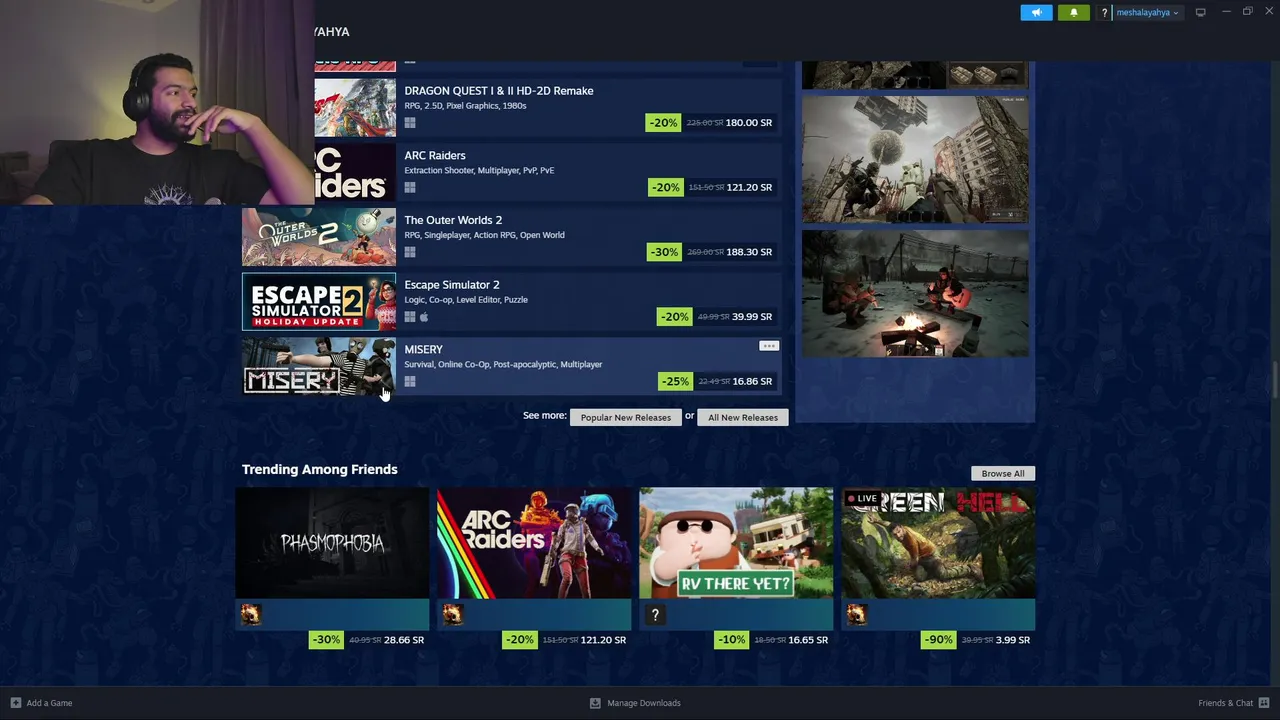Click Windows platform icon under ARC Raiders

coord(410,188)
